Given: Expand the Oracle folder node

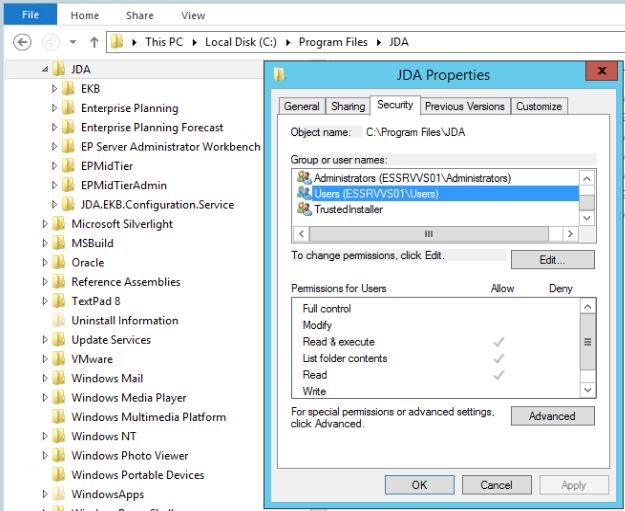Looking at the screenshot, I should point(45,262).
